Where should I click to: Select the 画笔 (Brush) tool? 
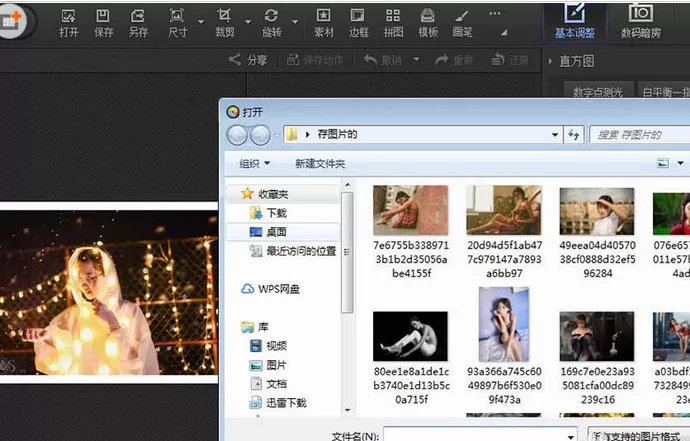[x=462, y=23]
